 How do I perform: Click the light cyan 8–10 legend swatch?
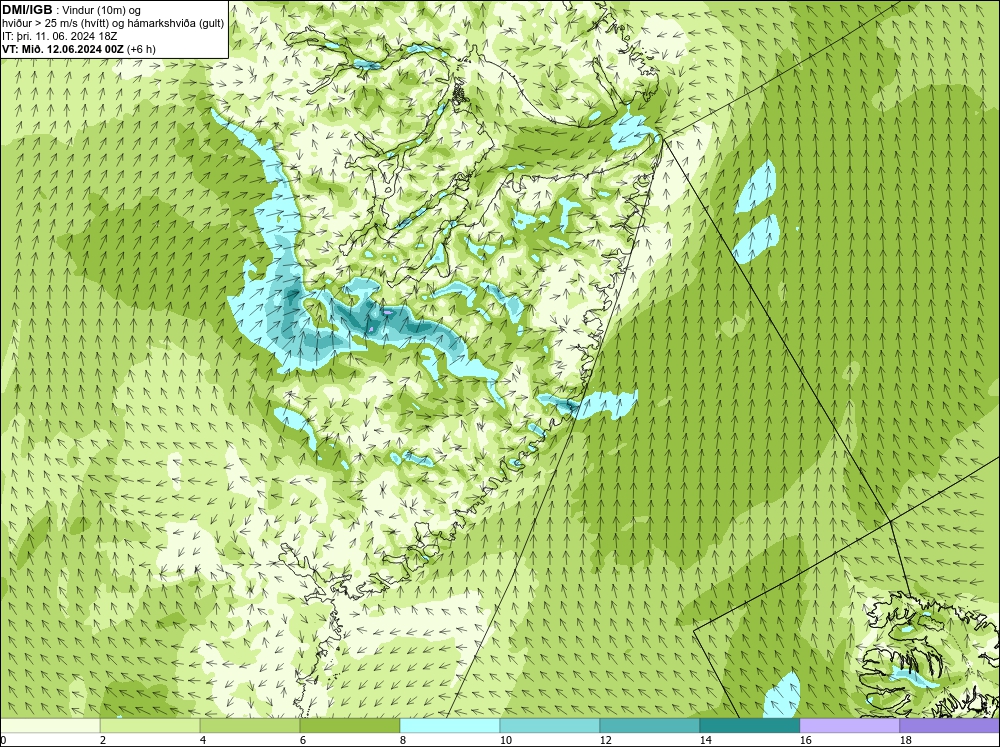(450, 726)
